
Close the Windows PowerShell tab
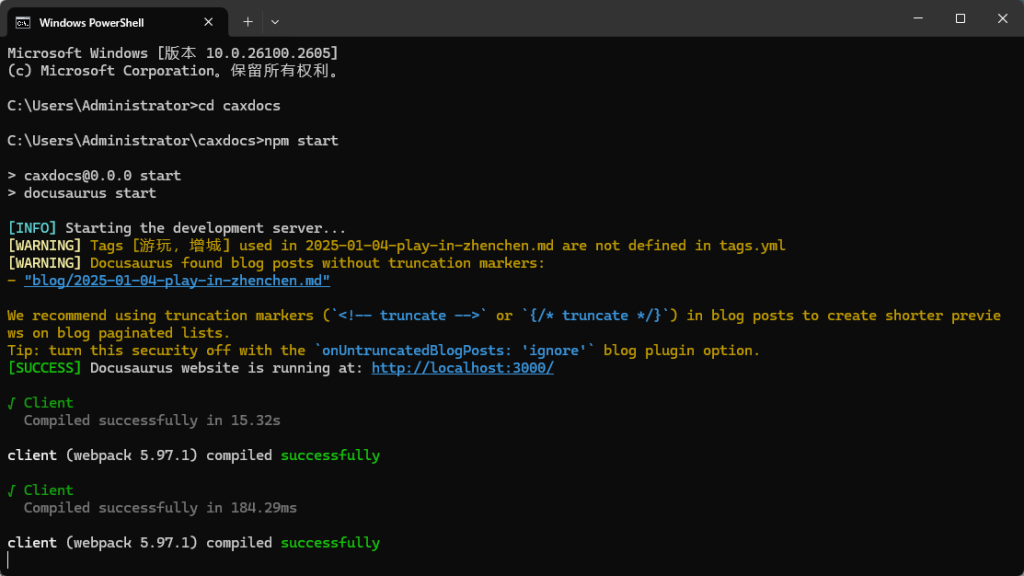point(208,22)
